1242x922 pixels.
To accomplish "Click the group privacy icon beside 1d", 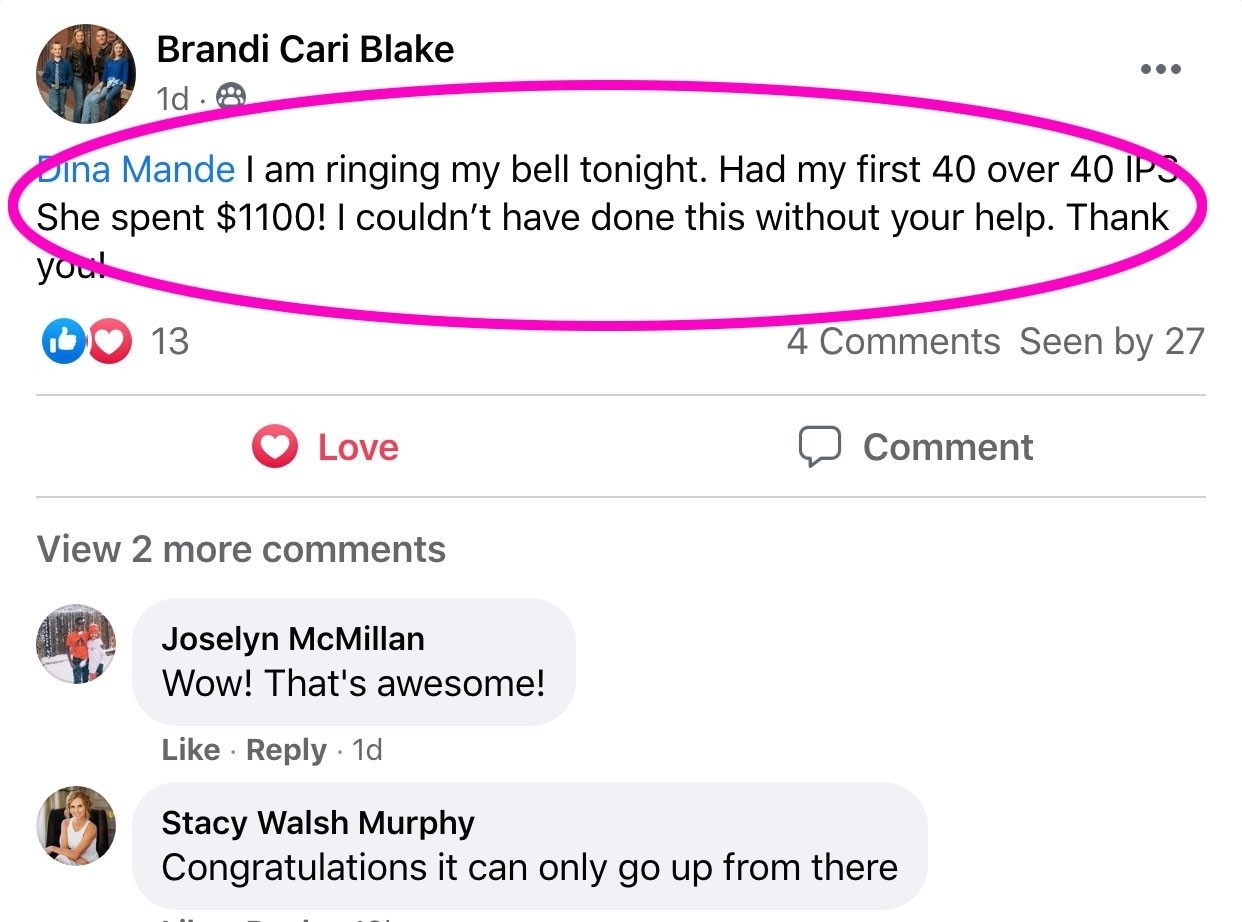I will point(231,97).
